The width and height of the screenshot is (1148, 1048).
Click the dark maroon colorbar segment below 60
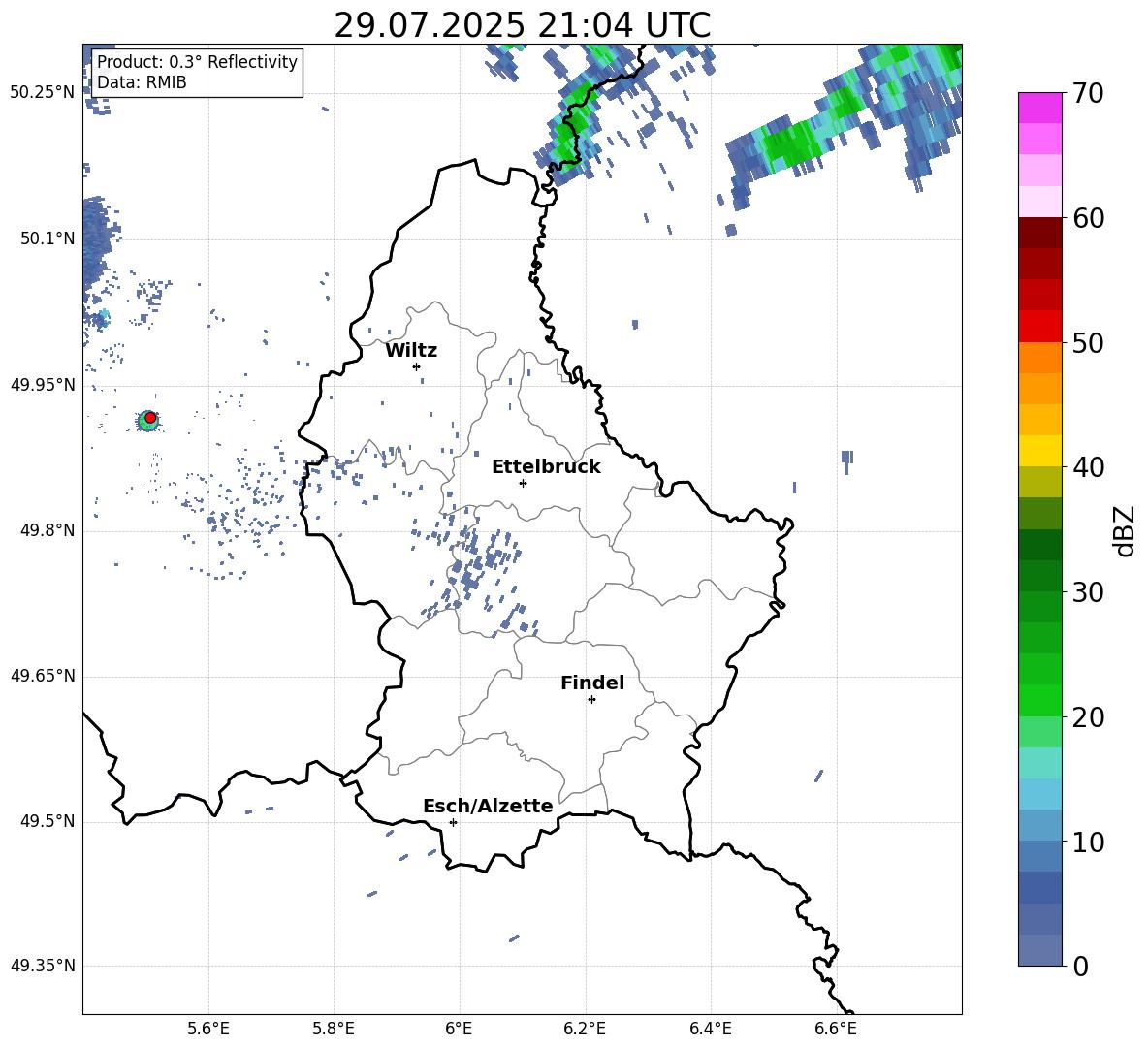tap(1039, 233)
